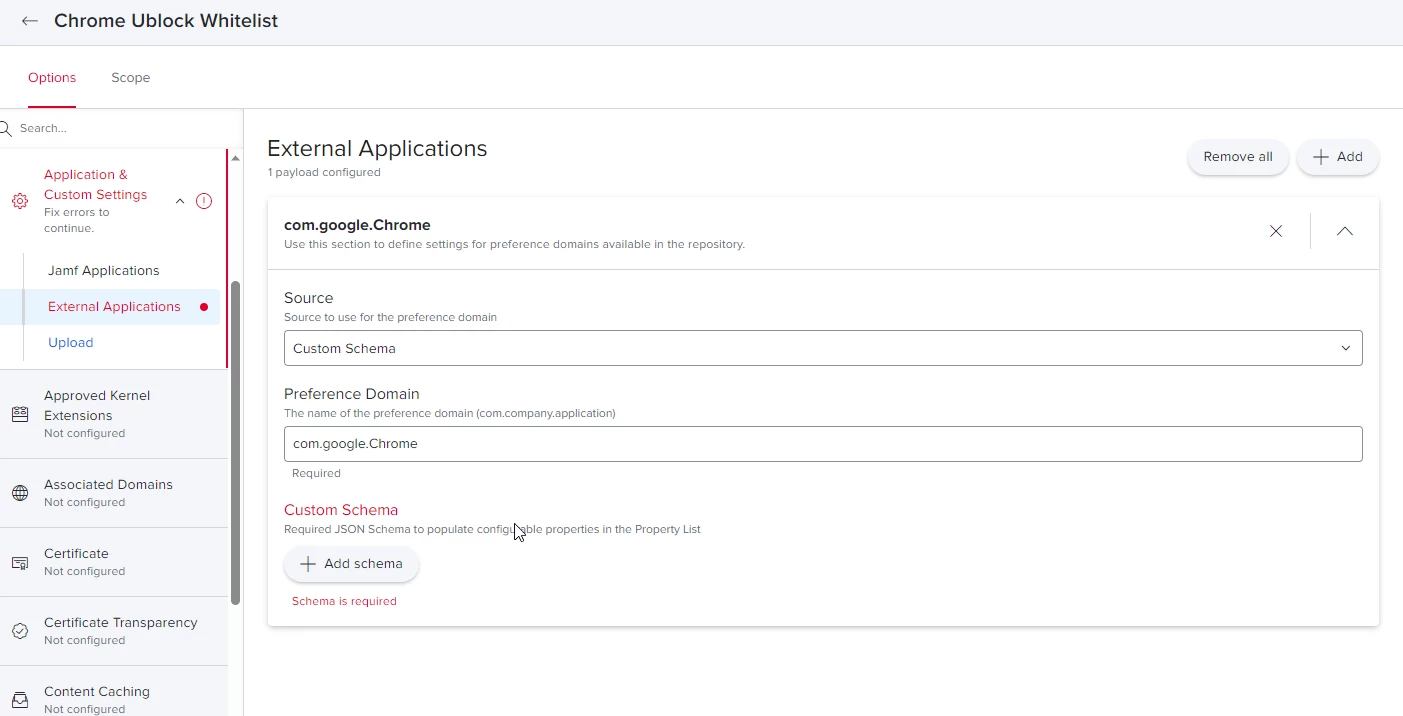Click the Content Caching tray icon

point(20,700)
